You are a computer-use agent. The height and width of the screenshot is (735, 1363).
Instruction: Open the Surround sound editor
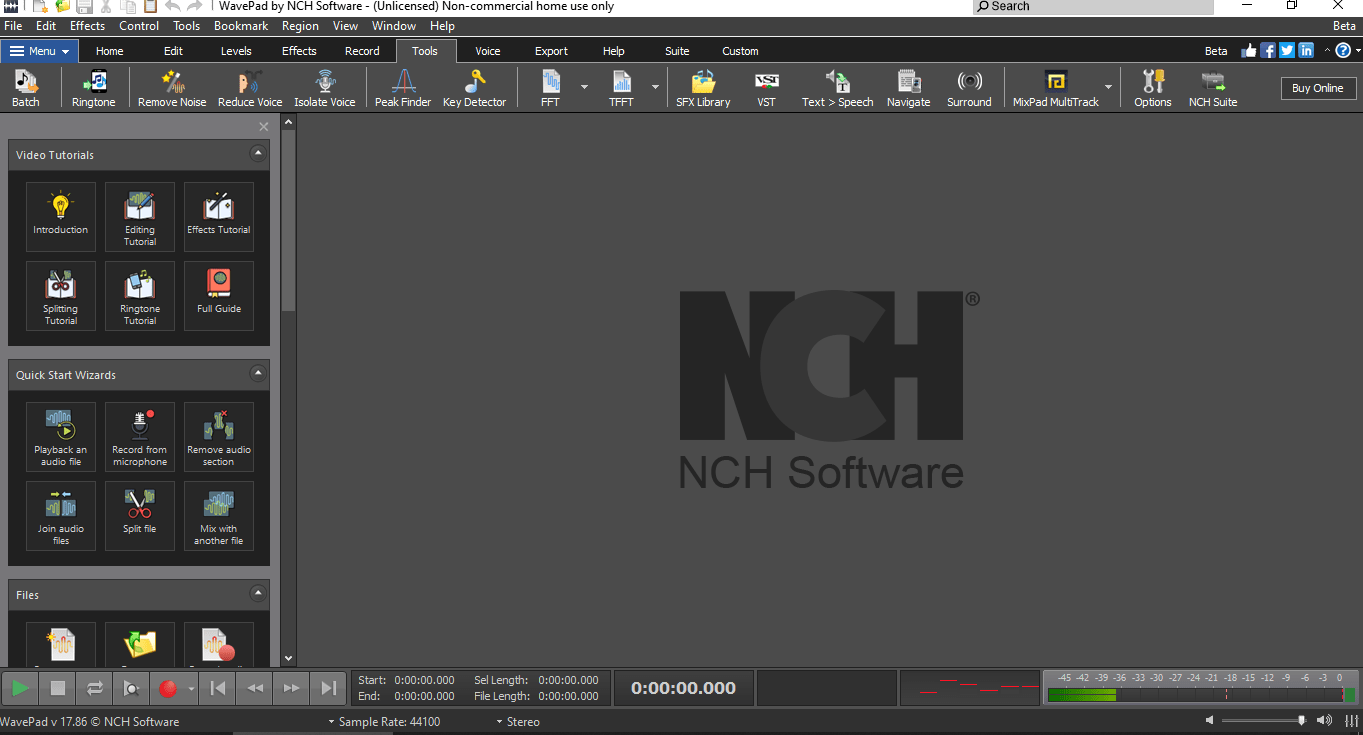tap(969, 89)
